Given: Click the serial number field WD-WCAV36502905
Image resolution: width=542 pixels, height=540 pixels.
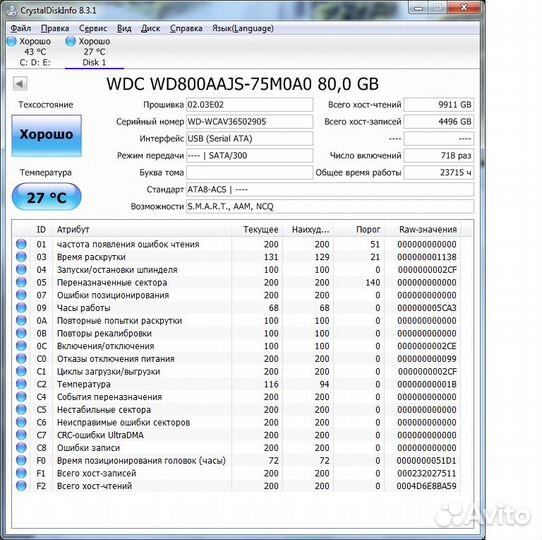Looking at the screenshot, I should pos(249,121).
